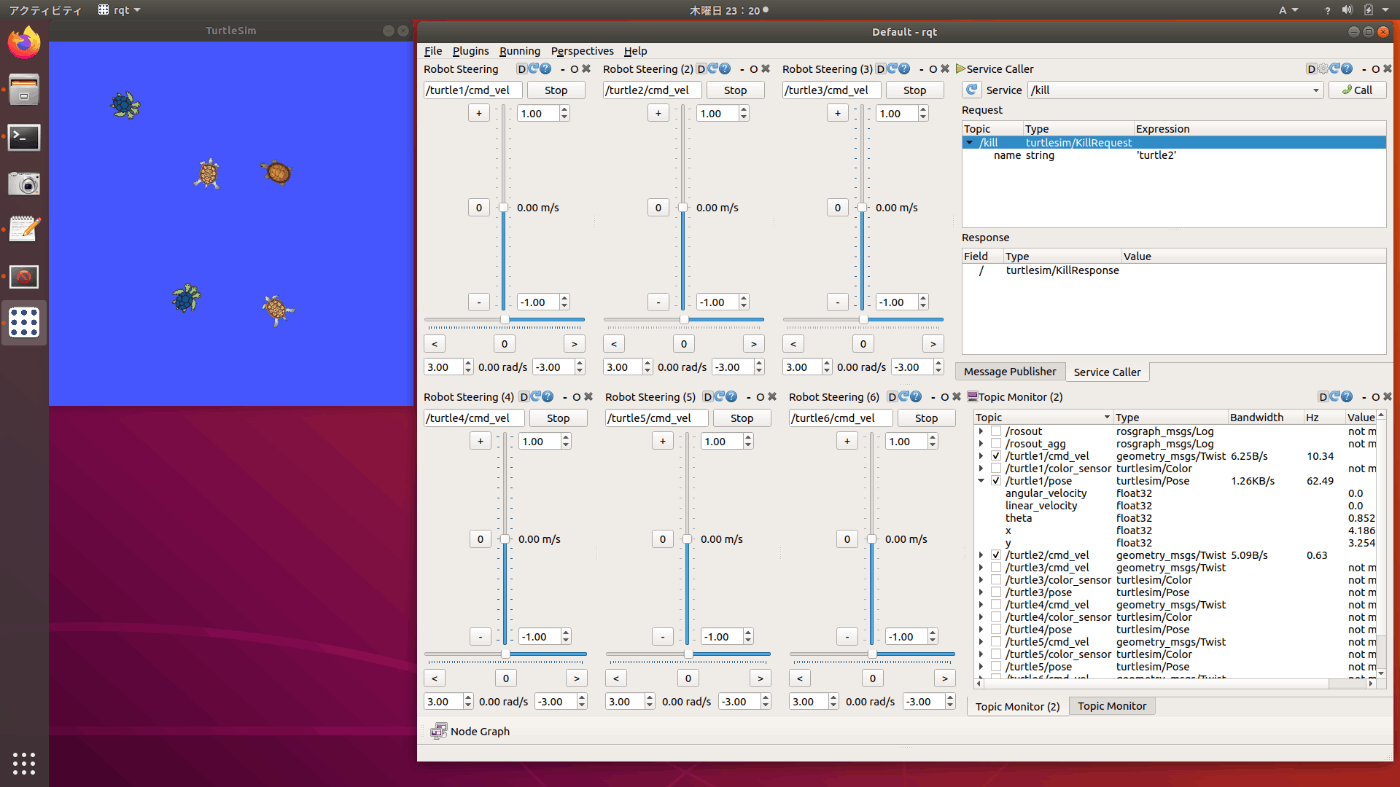This screenshot has height=787, width=1400.
Task: Enable monitoring of /rosout topic
Action: [996, 431]
